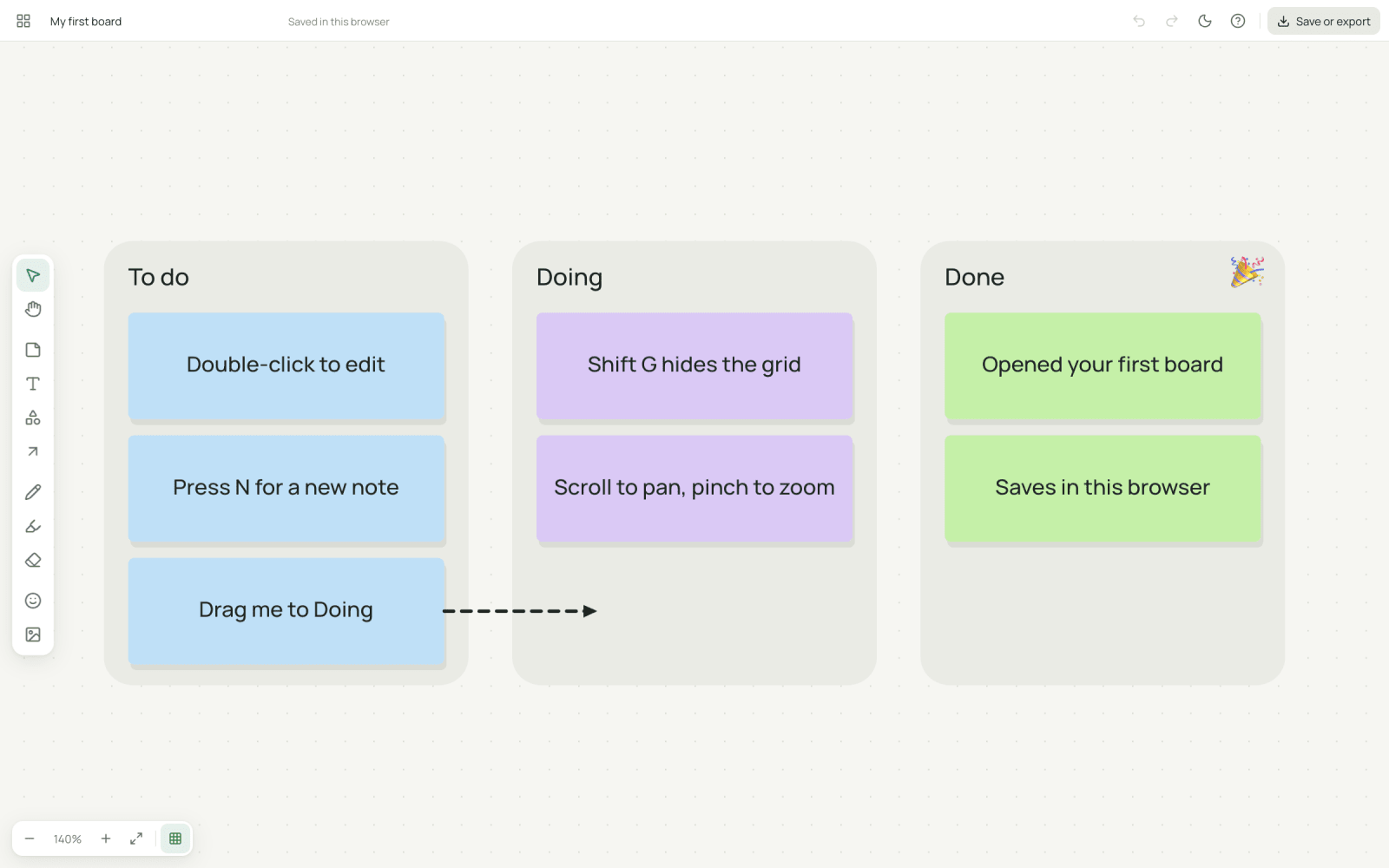
Task: Click the My first board title
Action: (86, 22)
